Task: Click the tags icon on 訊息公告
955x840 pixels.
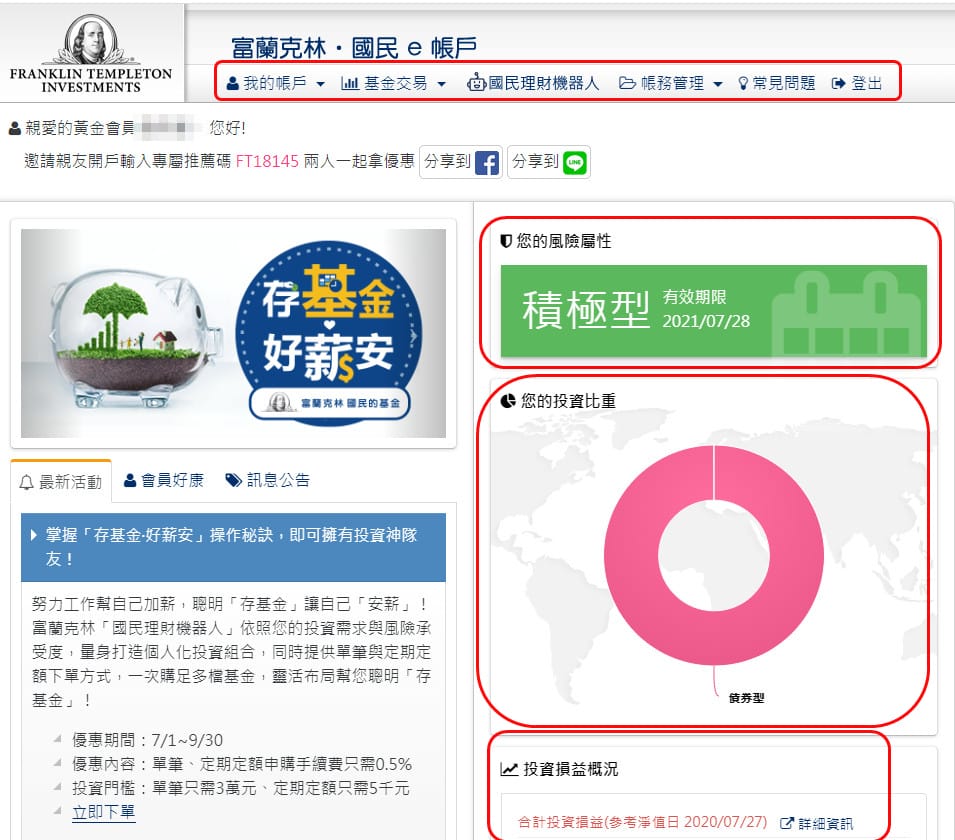Action: coord(233,480)
